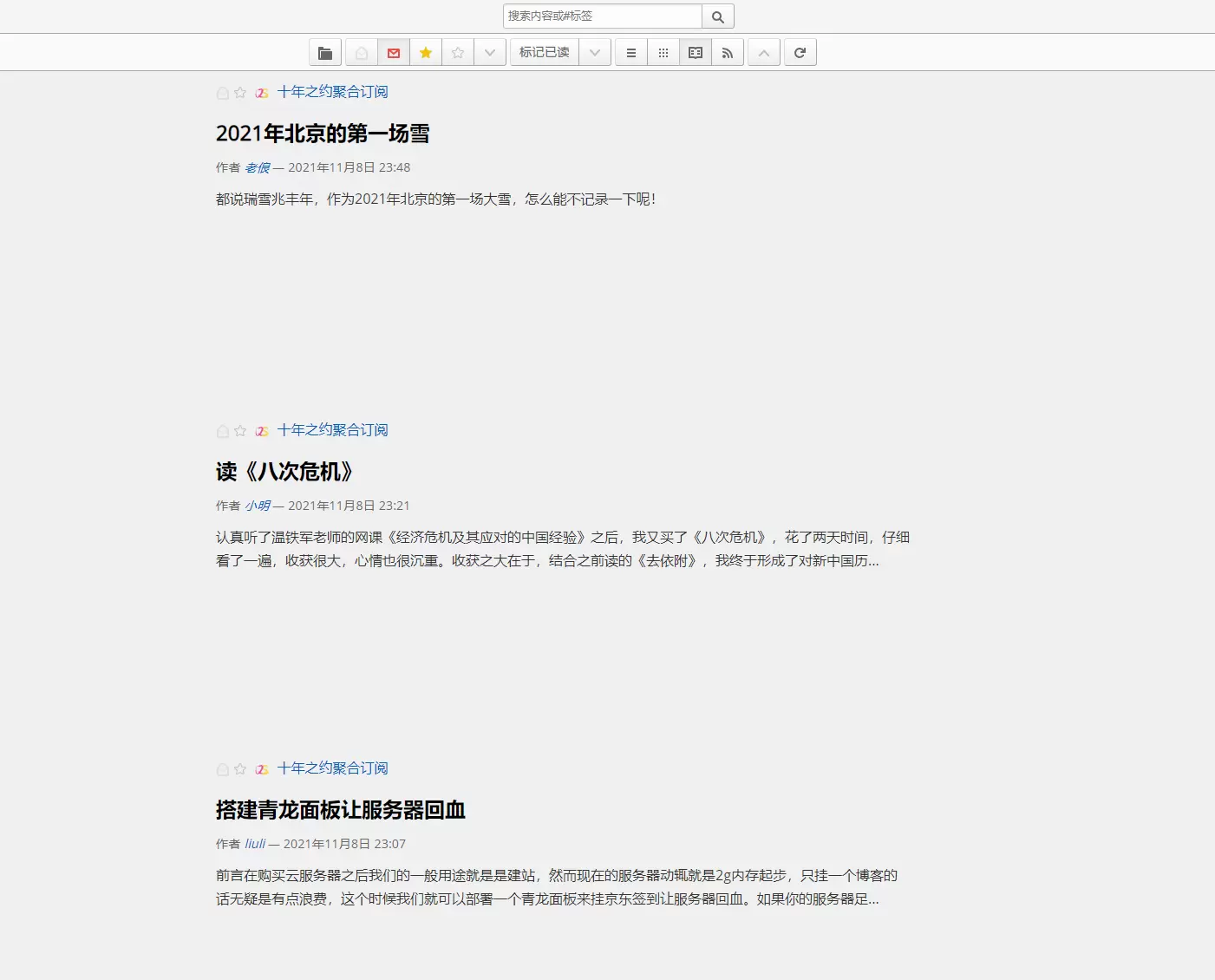This screenshot has width=1215, height=980.
Task: Click summary text starting '认真听了温铁军老师的网课'
Action: point(563,549)
